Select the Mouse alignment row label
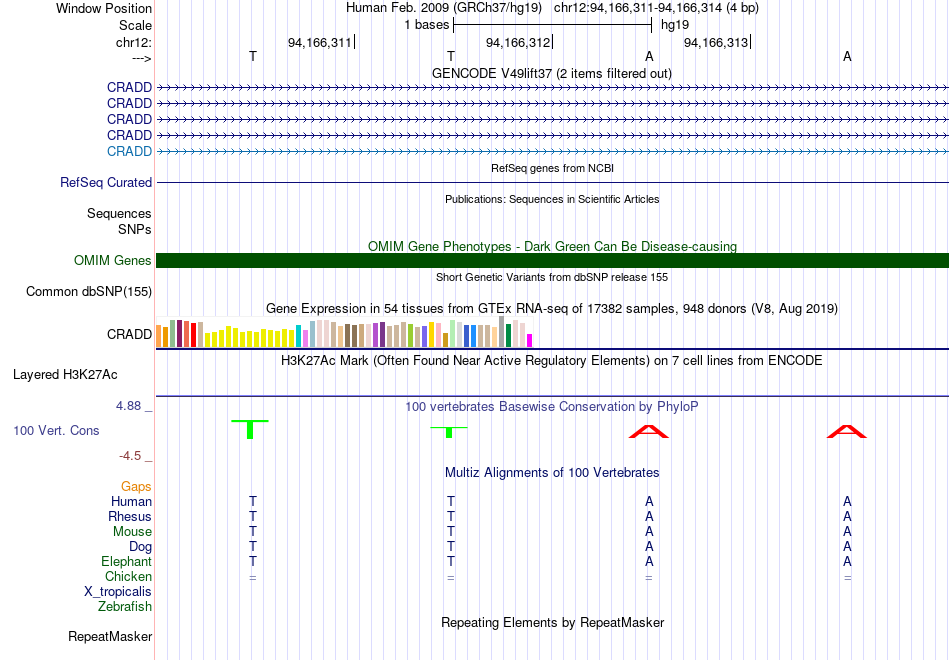950x660 pixels. 132,532
